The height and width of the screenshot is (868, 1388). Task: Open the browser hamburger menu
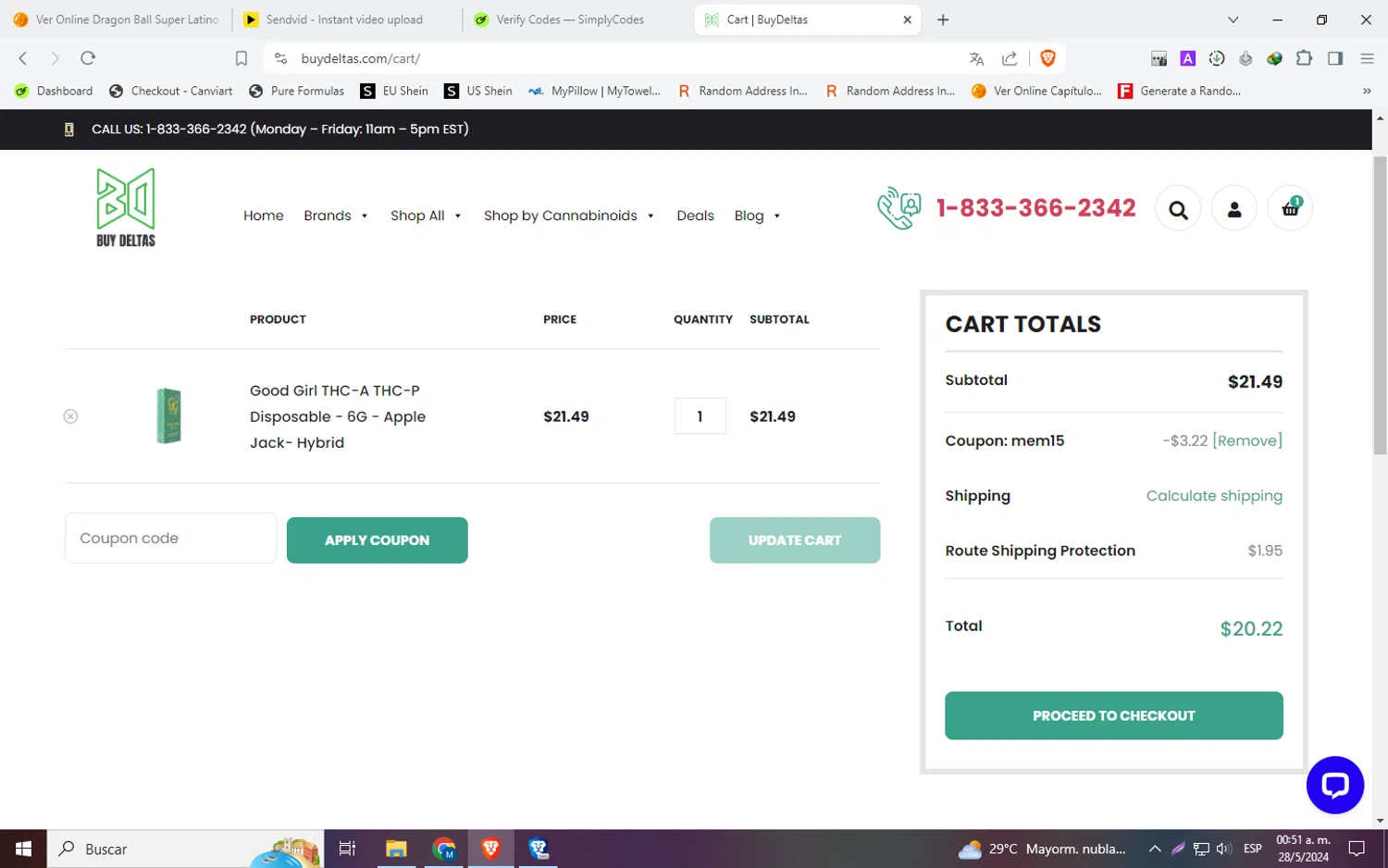click(1367, 58)
